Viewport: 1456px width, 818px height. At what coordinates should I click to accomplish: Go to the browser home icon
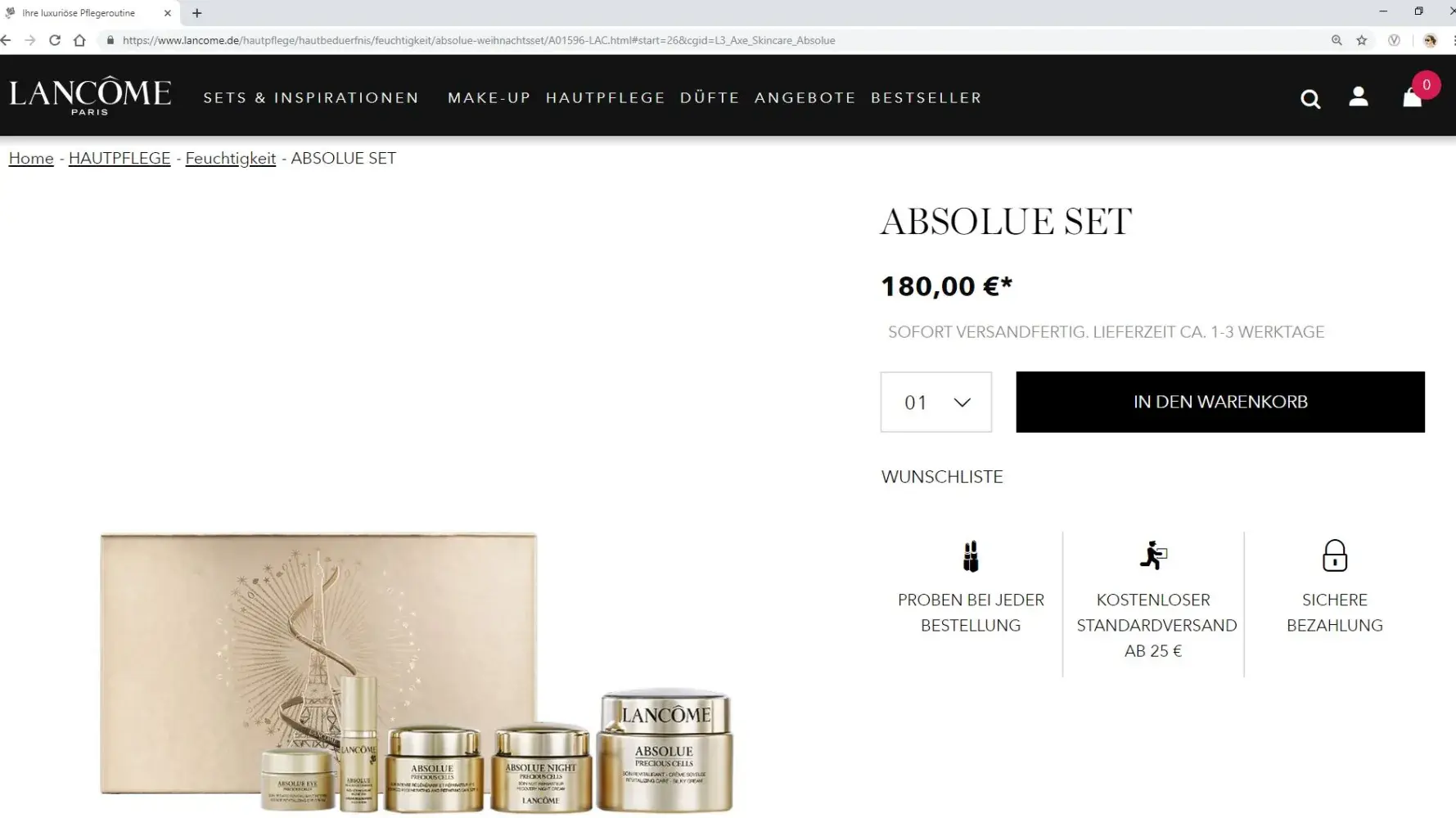[x=79, y=40]
